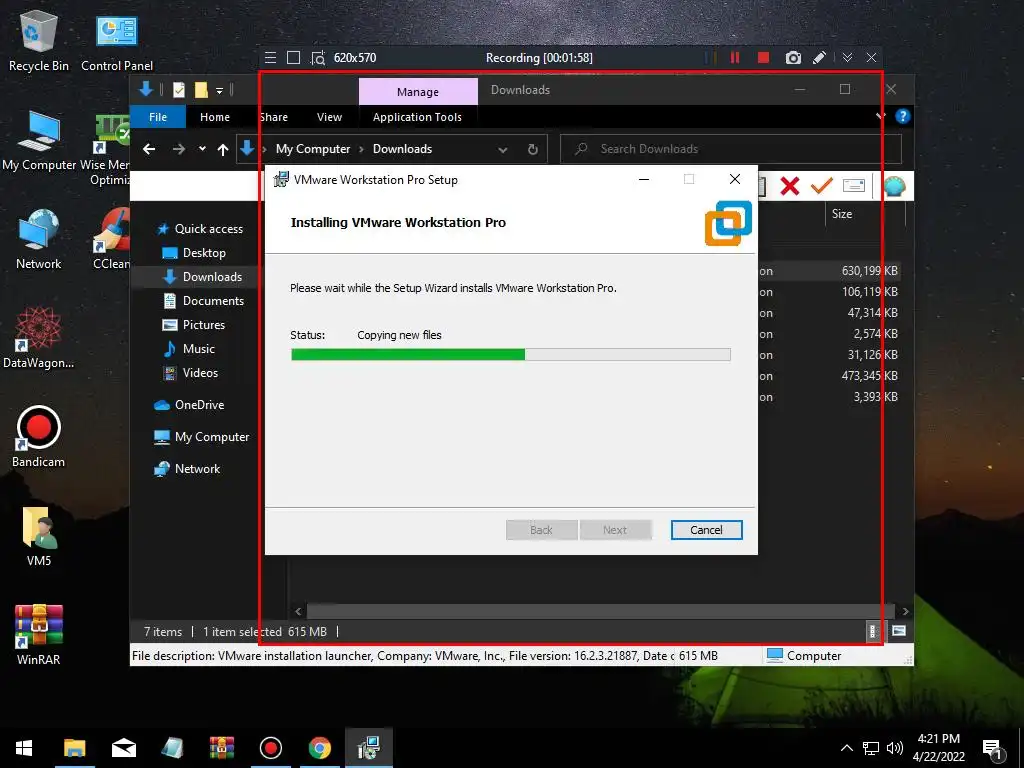This screenshot has width=1024, height=768.
Task: Go forward in File Explorer
Action: click(x=178, y=149)
